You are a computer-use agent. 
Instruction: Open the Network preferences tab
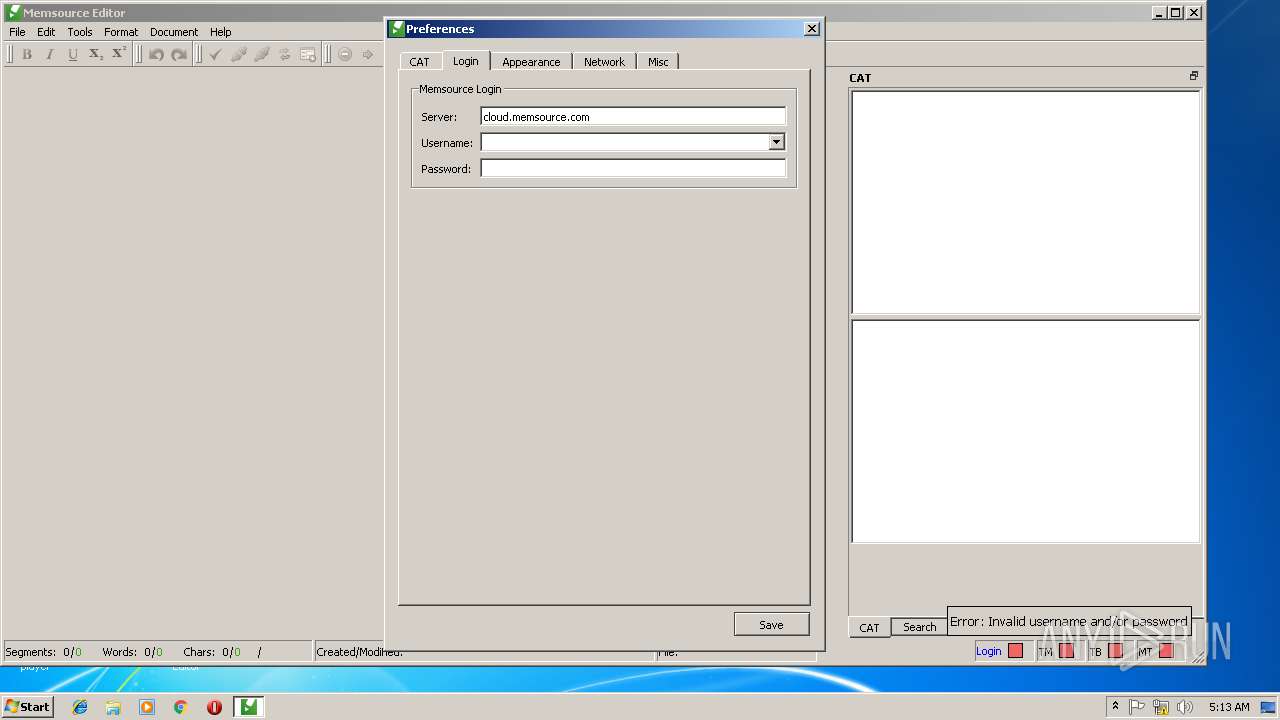click(604, 62)
